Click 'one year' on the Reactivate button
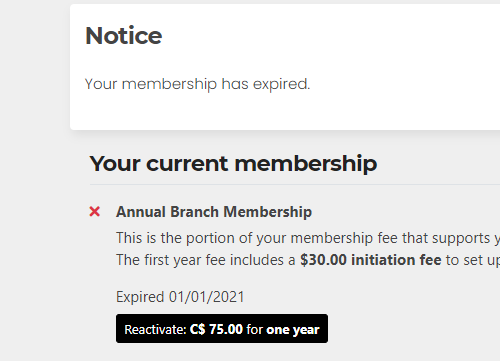 [x=293, y=330]
